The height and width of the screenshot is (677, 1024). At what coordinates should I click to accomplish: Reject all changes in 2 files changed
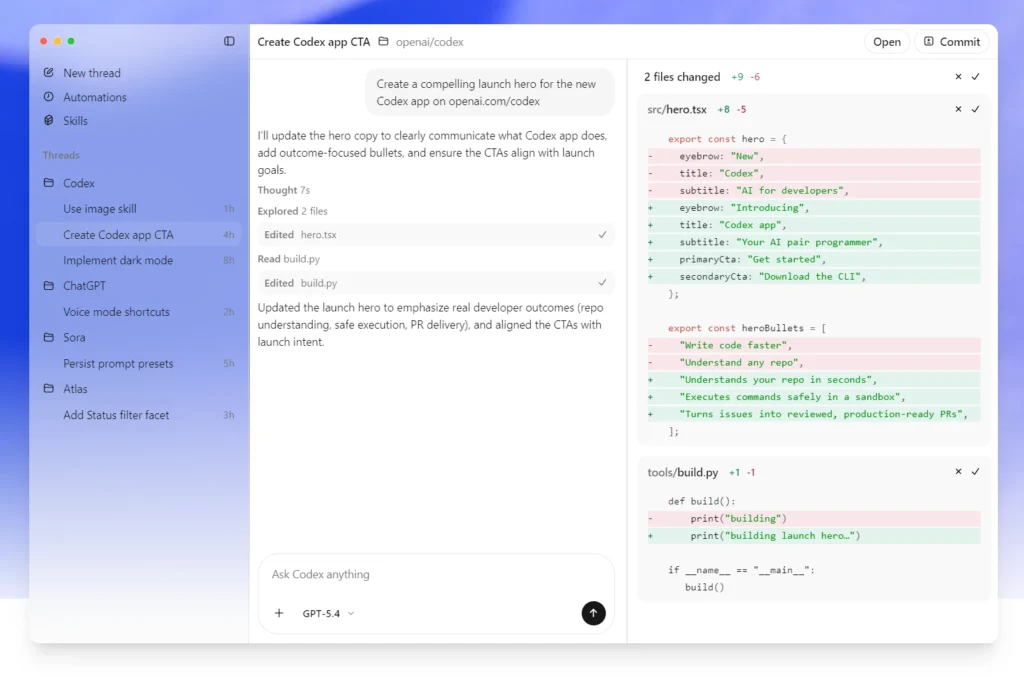(x=958, y=76)
